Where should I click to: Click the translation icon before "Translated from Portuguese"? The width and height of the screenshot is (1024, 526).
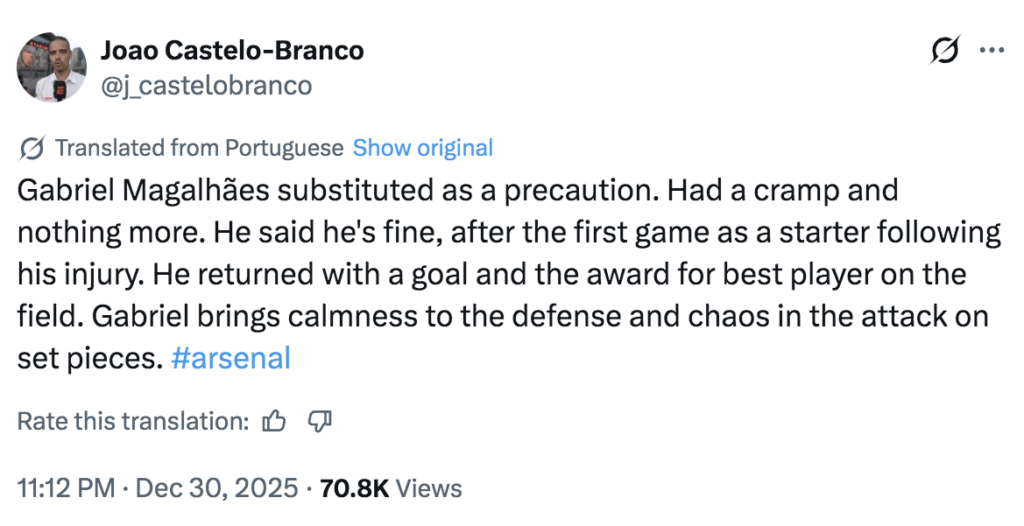coord(31,149)
